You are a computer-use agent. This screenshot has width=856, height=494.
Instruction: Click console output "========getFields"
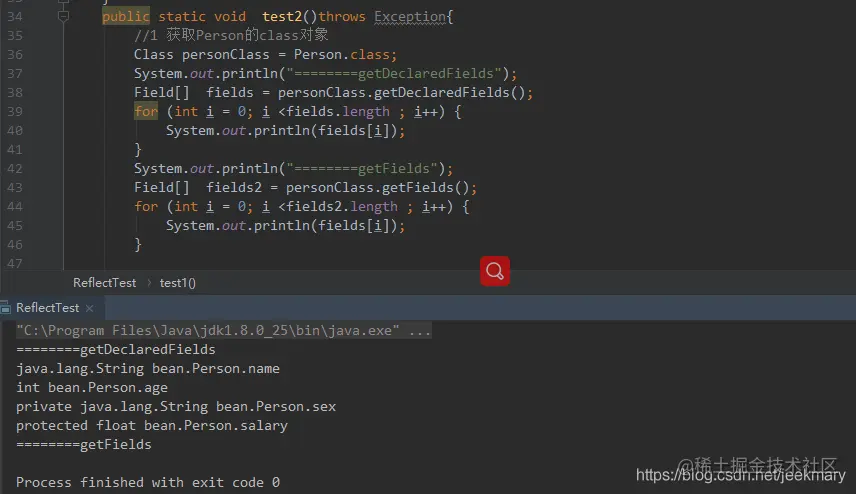tap(84, 444)
